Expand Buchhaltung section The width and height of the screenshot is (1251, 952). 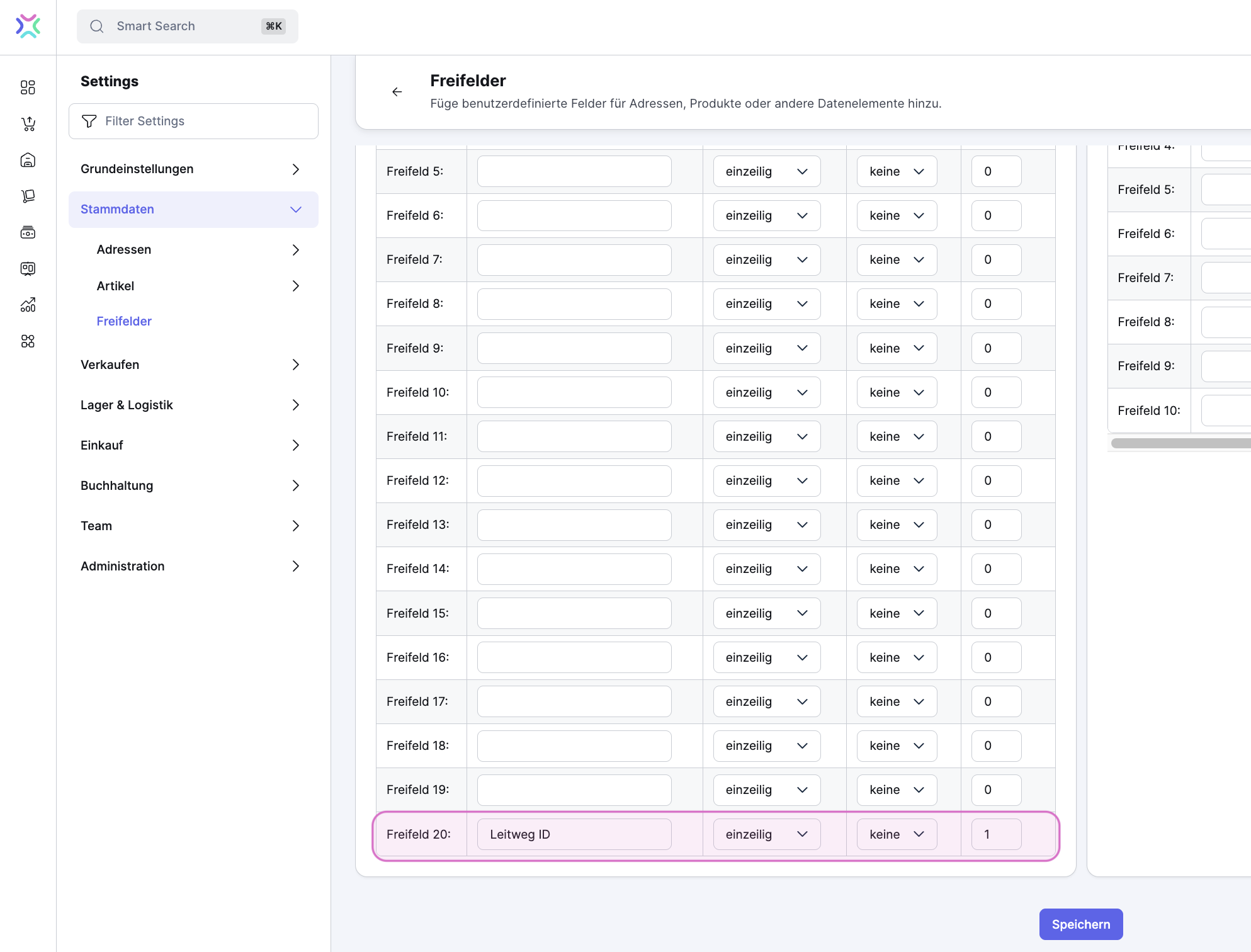click(x=193, y=486)
